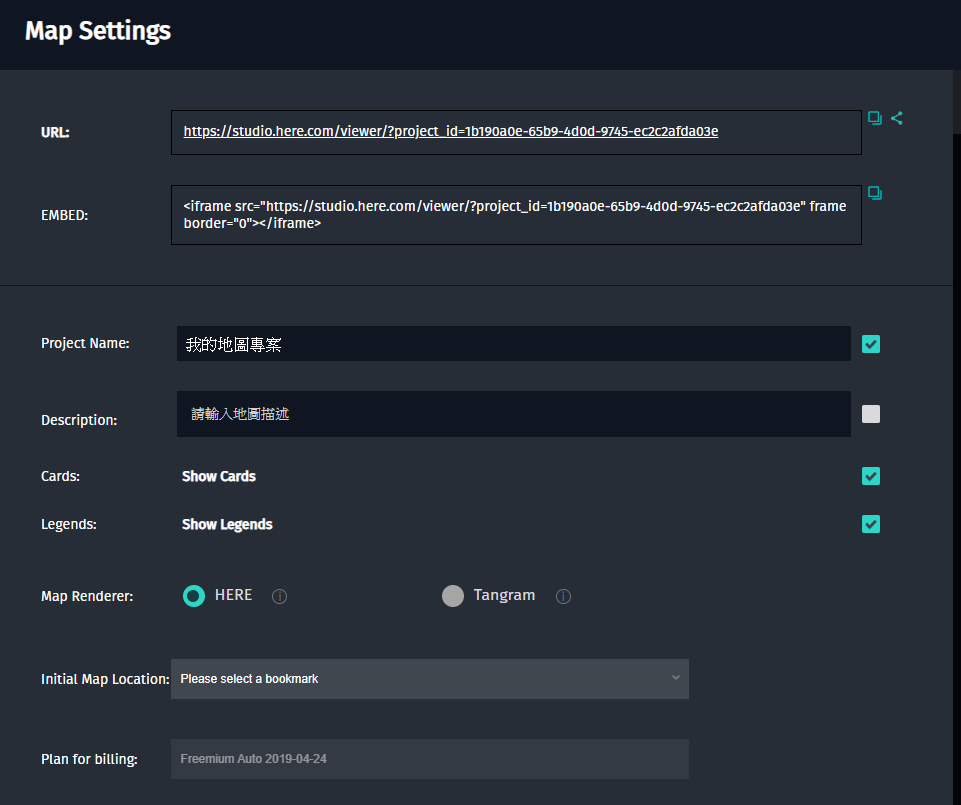The height and width of the screenshot is (805, 961).
Task: Copy the map URL to clipboard
Action: click(x=875, y=118)
